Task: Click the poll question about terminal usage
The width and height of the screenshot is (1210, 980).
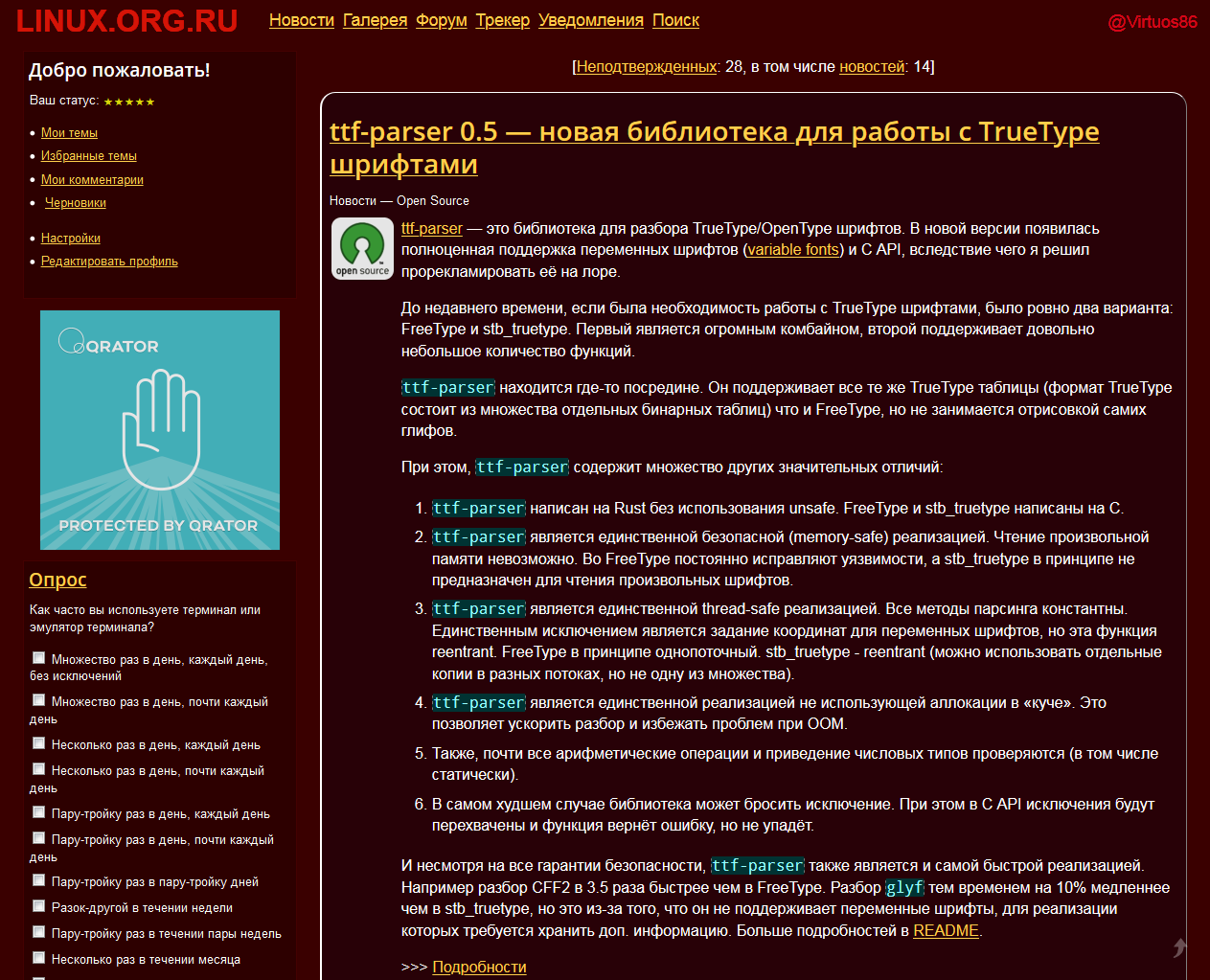Action: (145, 619)
